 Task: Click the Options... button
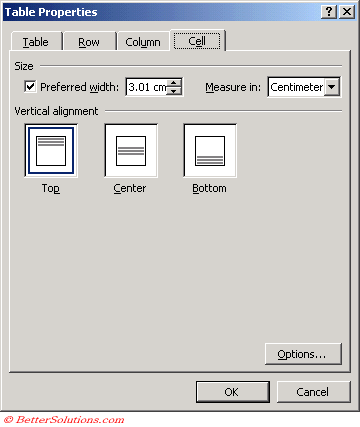(303, 354)
